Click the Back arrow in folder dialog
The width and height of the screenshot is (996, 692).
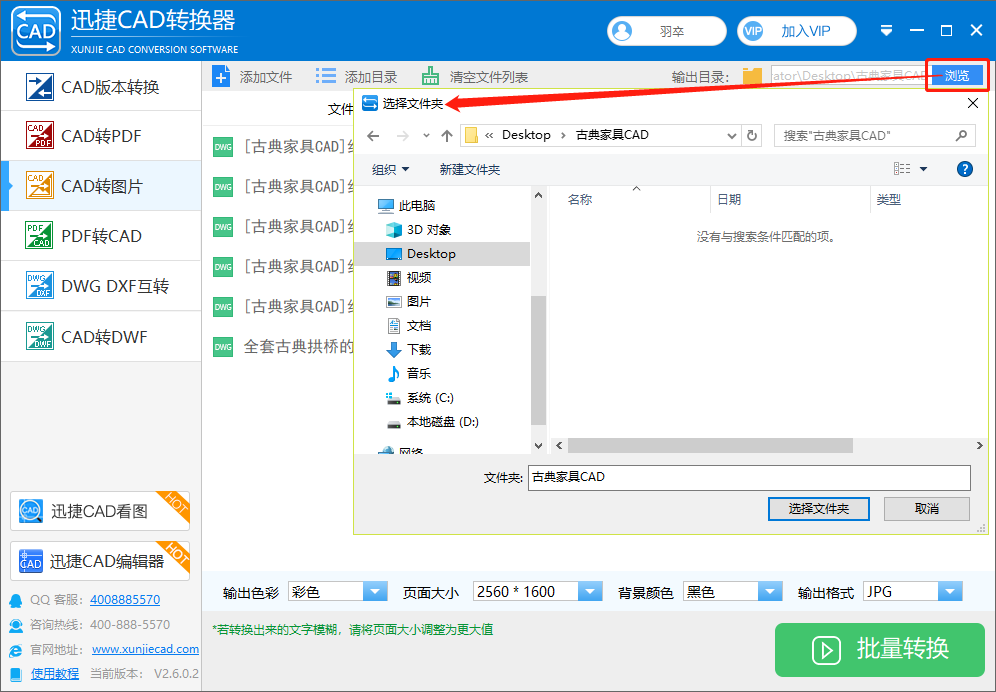(x=374, y=135)
